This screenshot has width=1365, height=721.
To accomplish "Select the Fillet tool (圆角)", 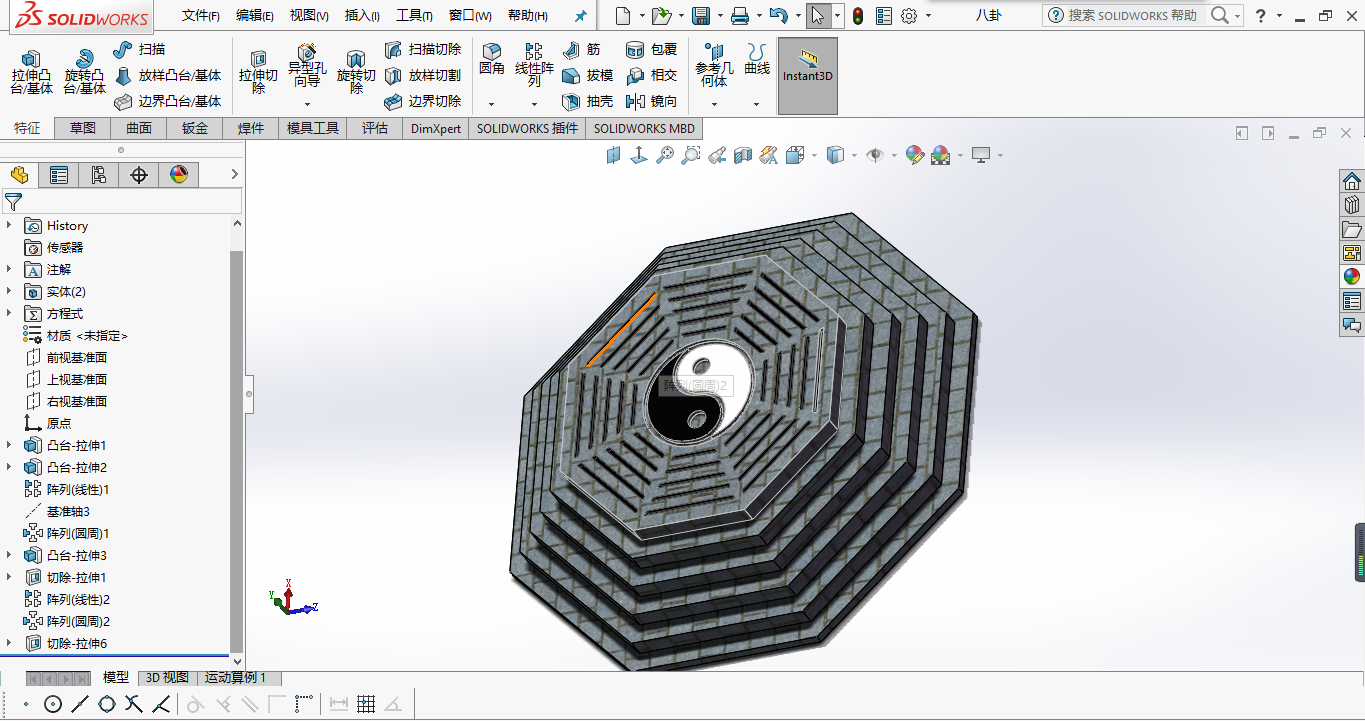I will coord(492,60).
